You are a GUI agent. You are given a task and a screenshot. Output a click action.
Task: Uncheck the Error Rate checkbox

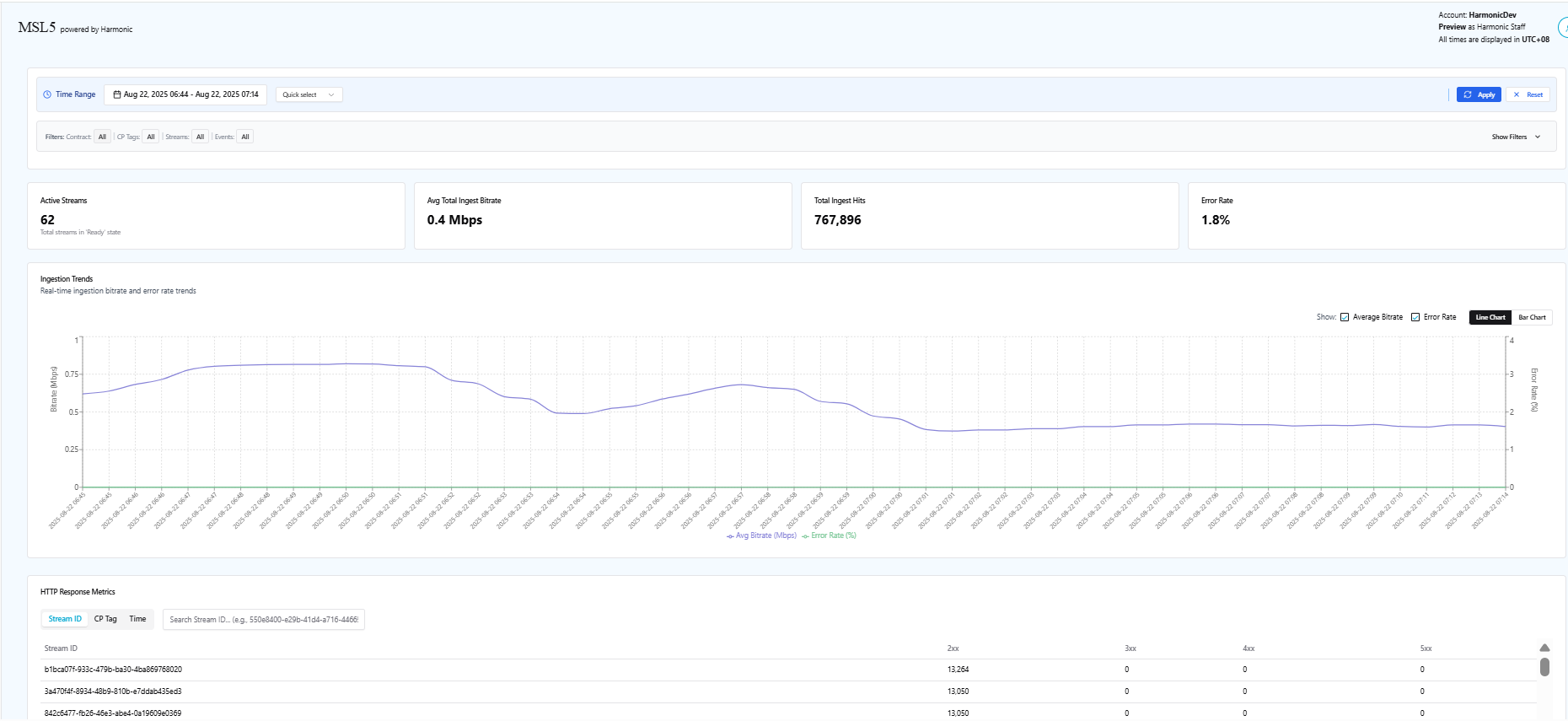point(1415,317)
